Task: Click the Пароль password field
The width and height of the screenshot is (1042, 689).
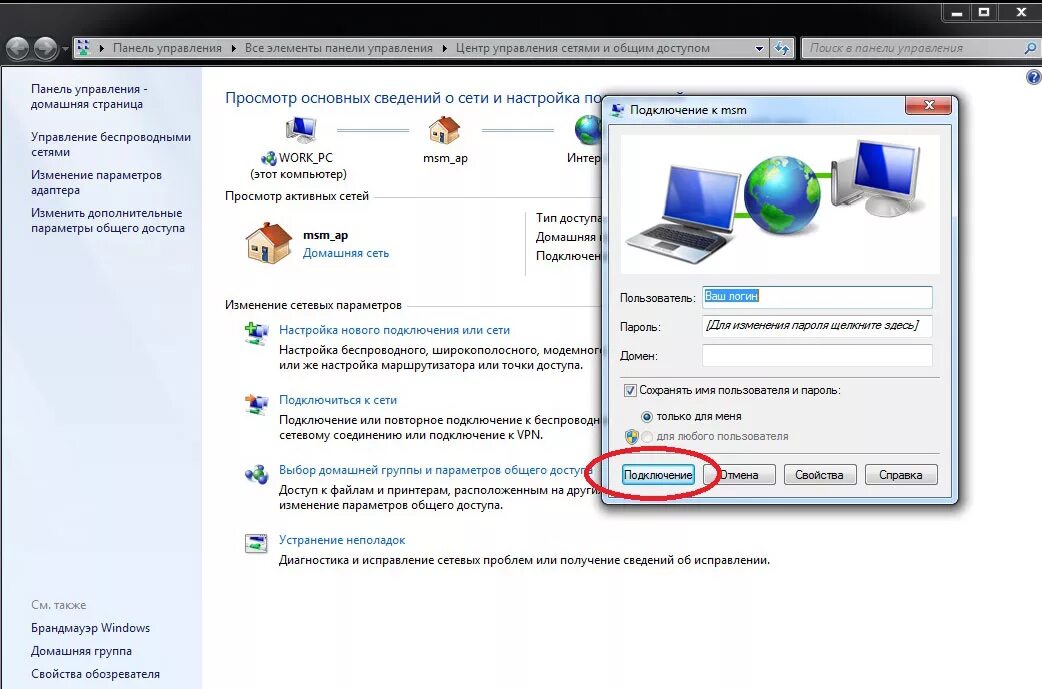Action: [x=817, y=326]
